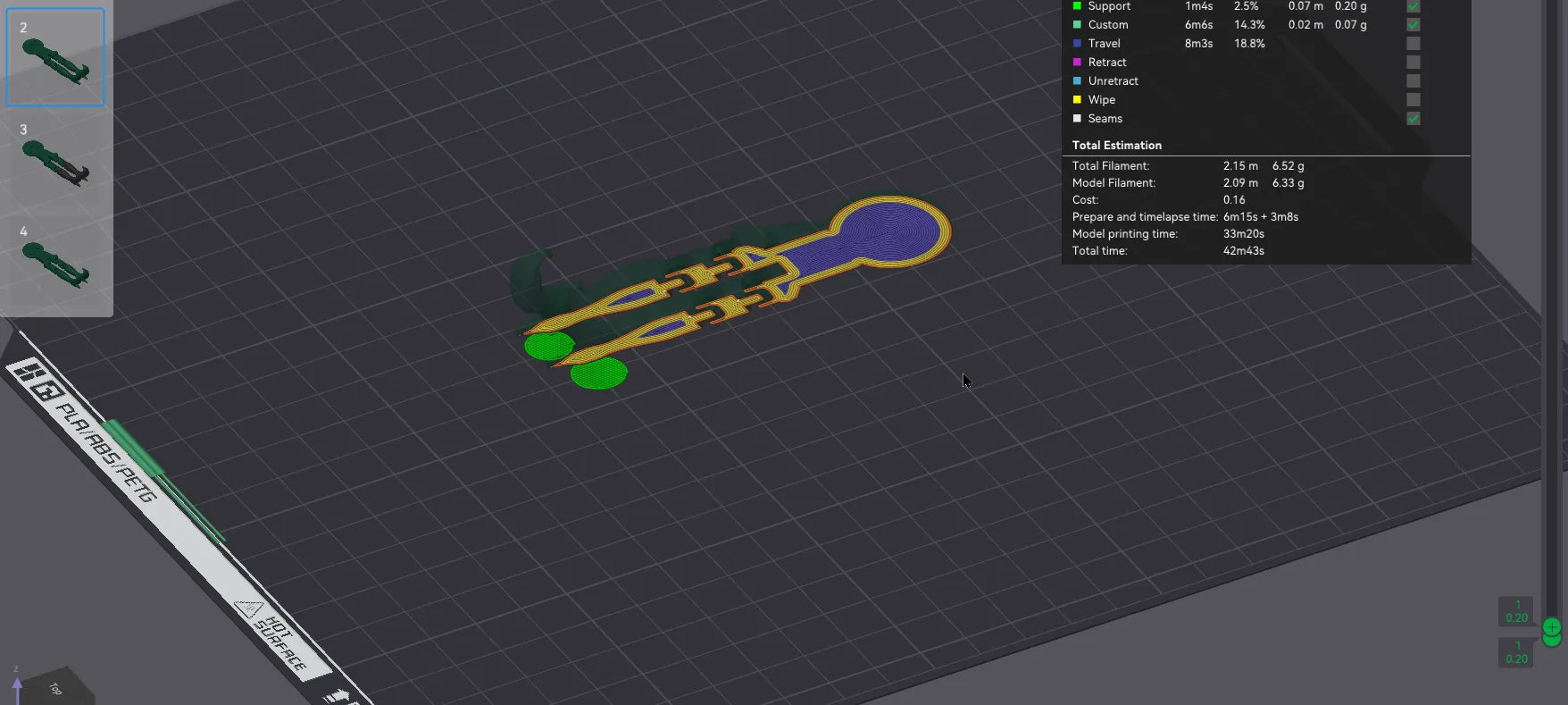Click the magenta Retract color swatch

tap(1077, 63)
